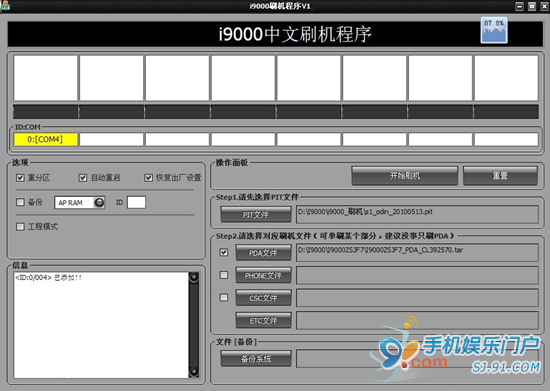
Task: Toggle the 重分区 re-partition checkbox
Action: (20, 178)
